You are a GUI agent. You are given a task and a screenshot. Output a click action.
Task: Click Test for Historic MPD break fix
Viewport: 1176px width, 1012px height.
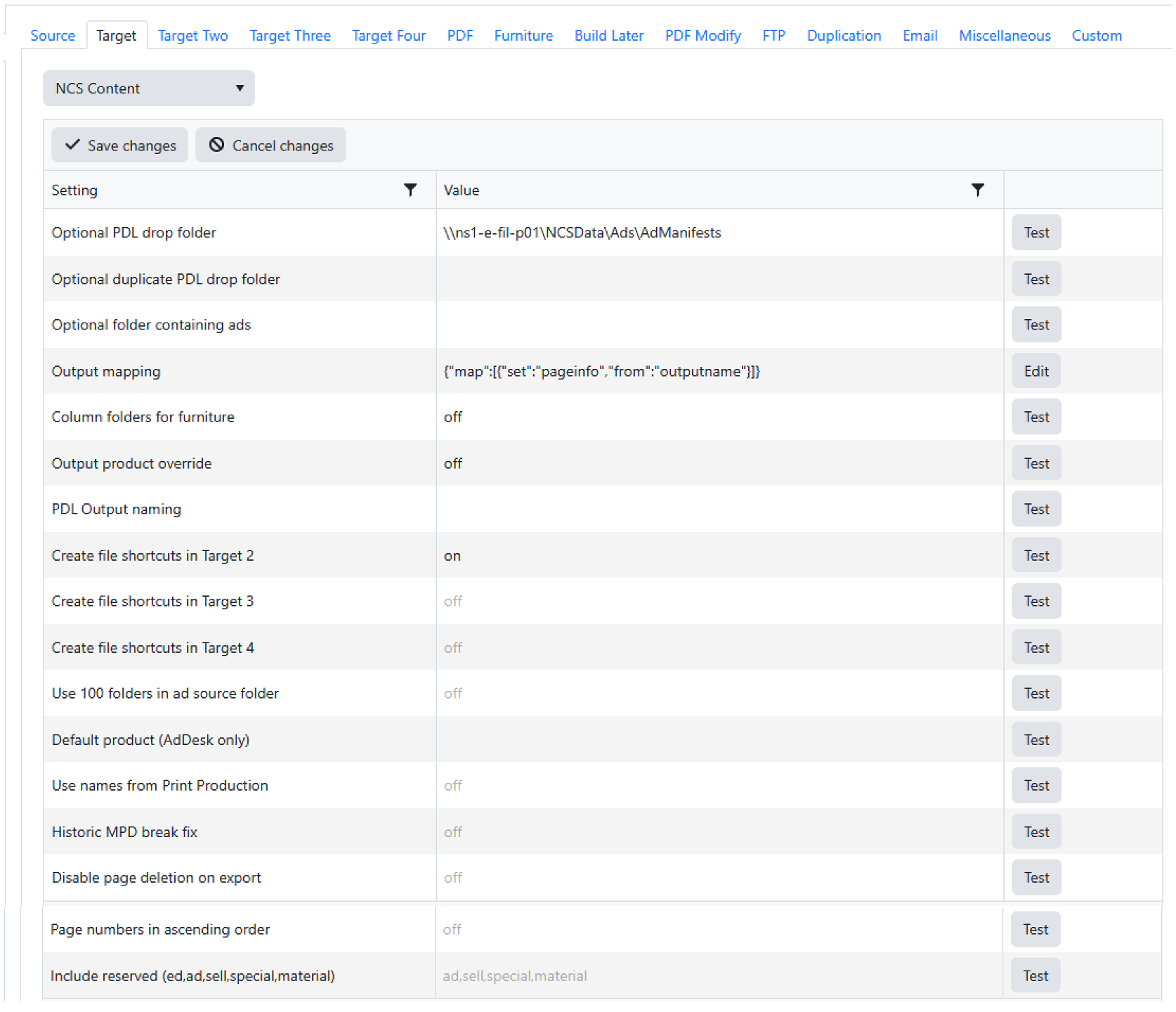[x=1036, y=832]
